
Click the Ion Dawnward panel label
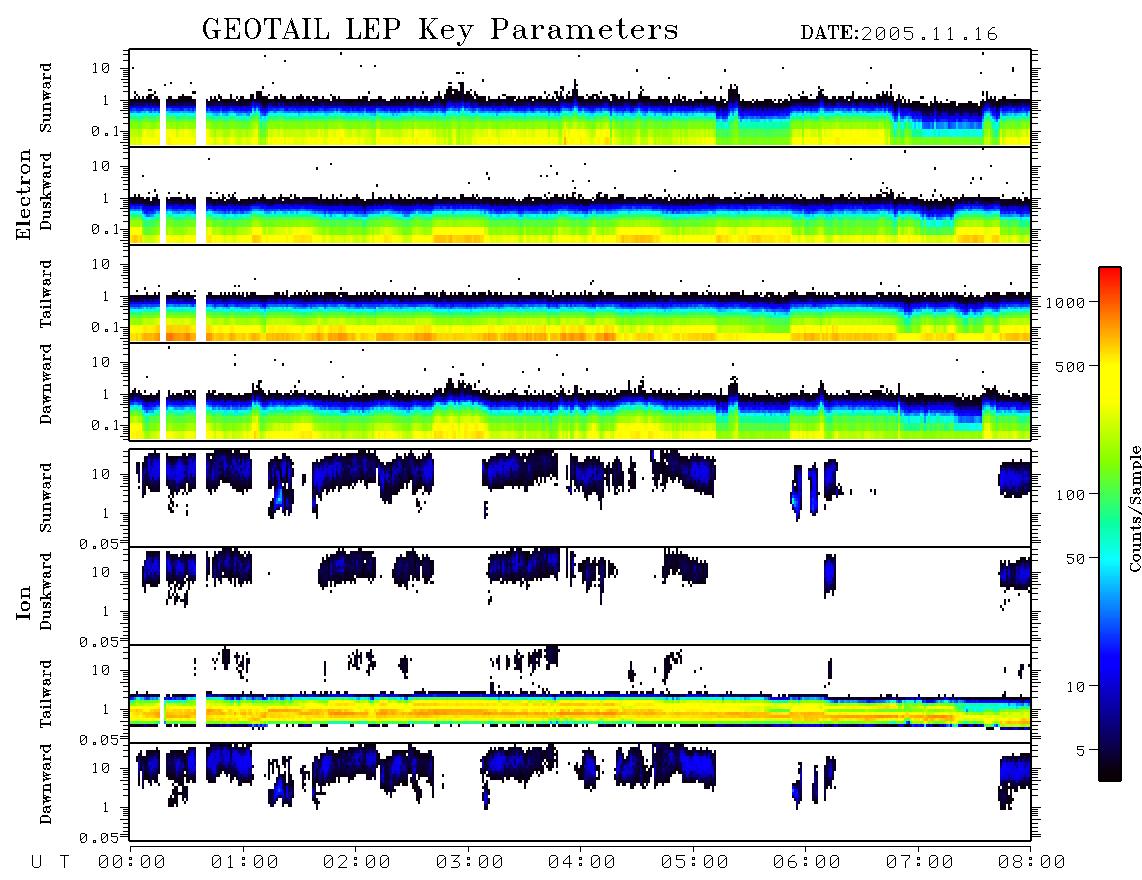46,784
